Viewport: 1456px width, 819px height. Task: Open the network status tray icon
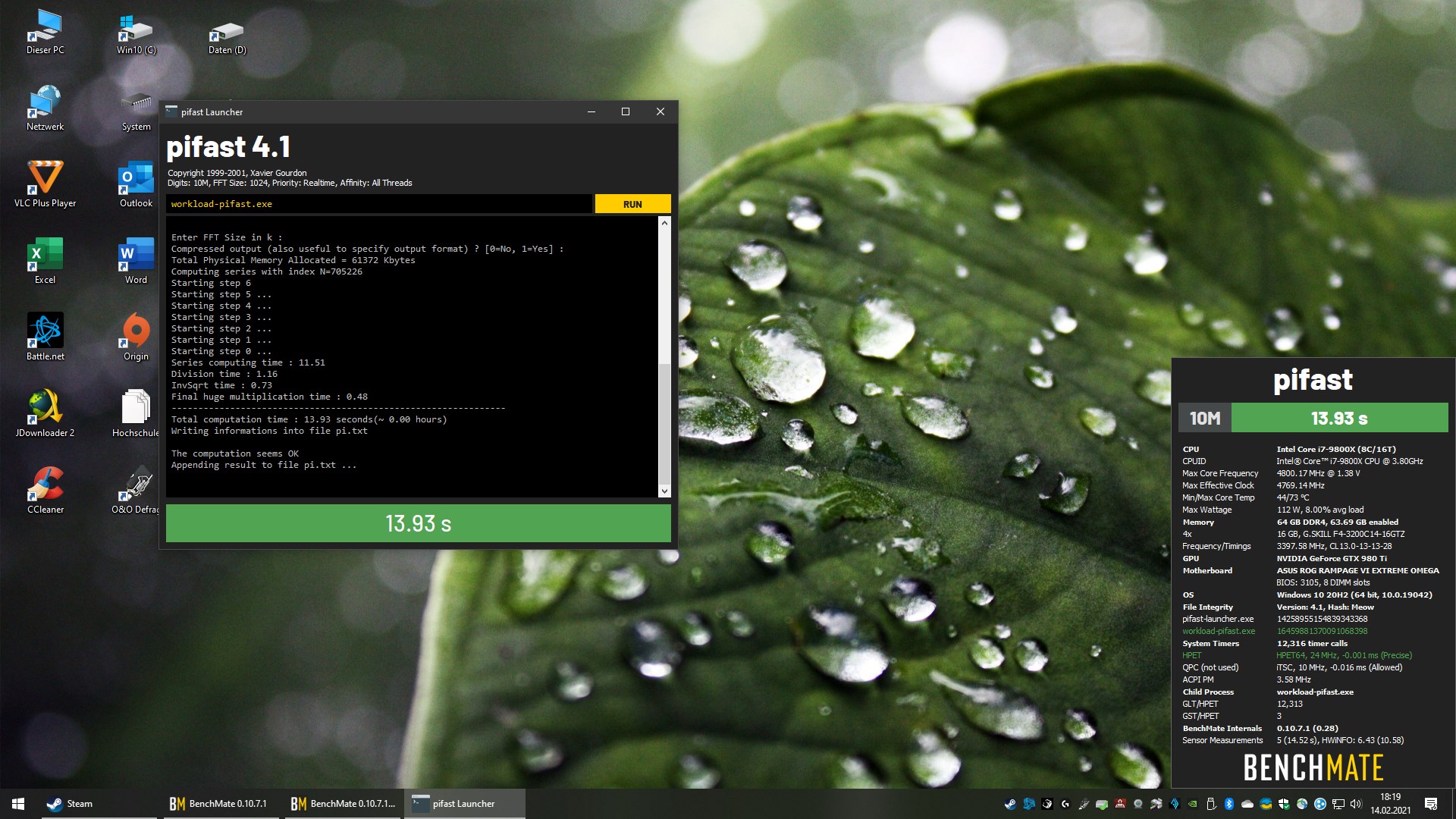pos(1338,804)
